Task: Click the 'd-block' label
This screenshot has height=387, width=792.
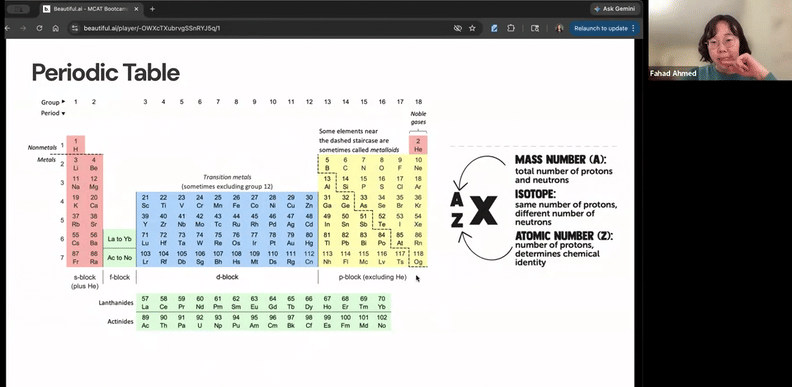Action: (227, 277)
